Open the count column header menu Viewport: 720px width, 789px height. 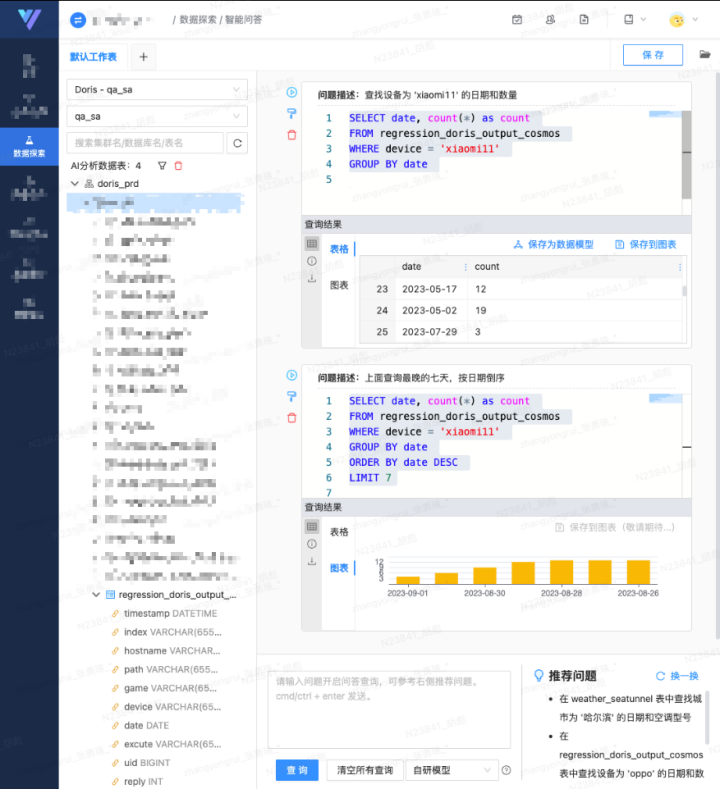click(680, 267)
